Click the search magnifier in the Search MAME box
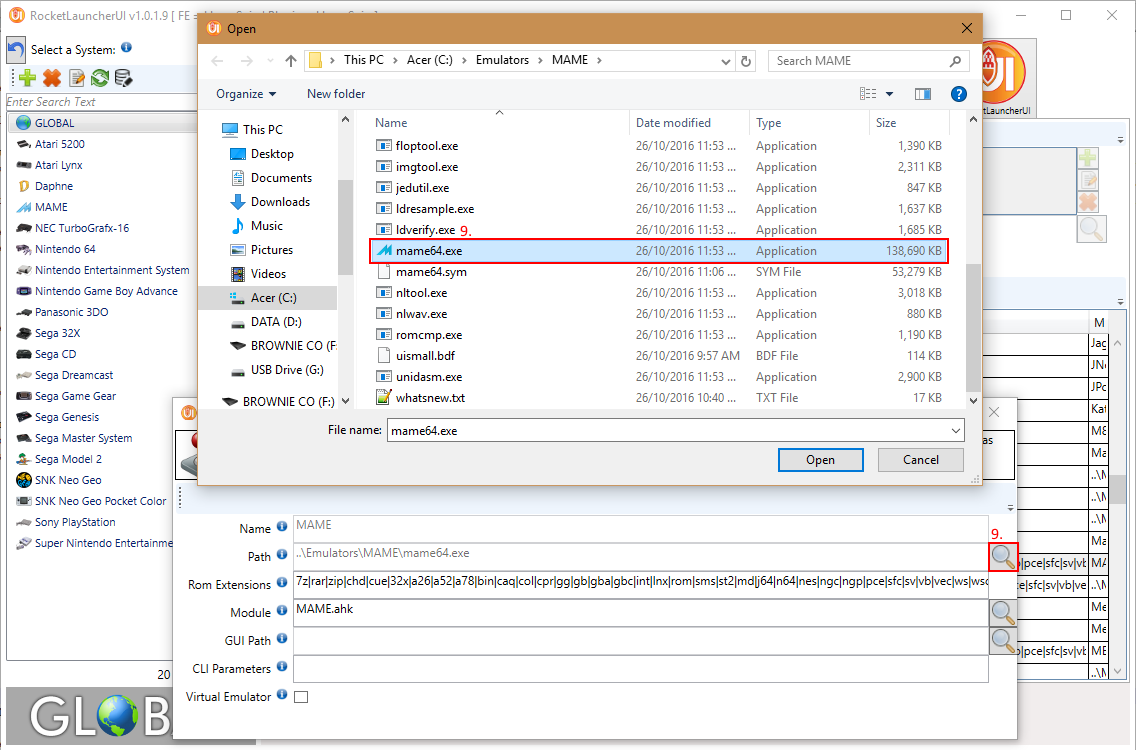This screenshot has height=750, width=1136. (955, 61)
